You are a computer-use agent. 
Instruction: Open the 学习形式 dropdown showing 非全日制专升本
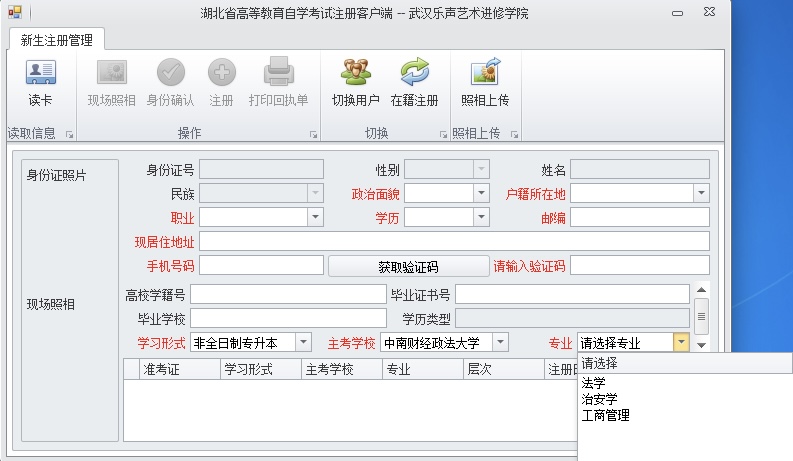303,342
